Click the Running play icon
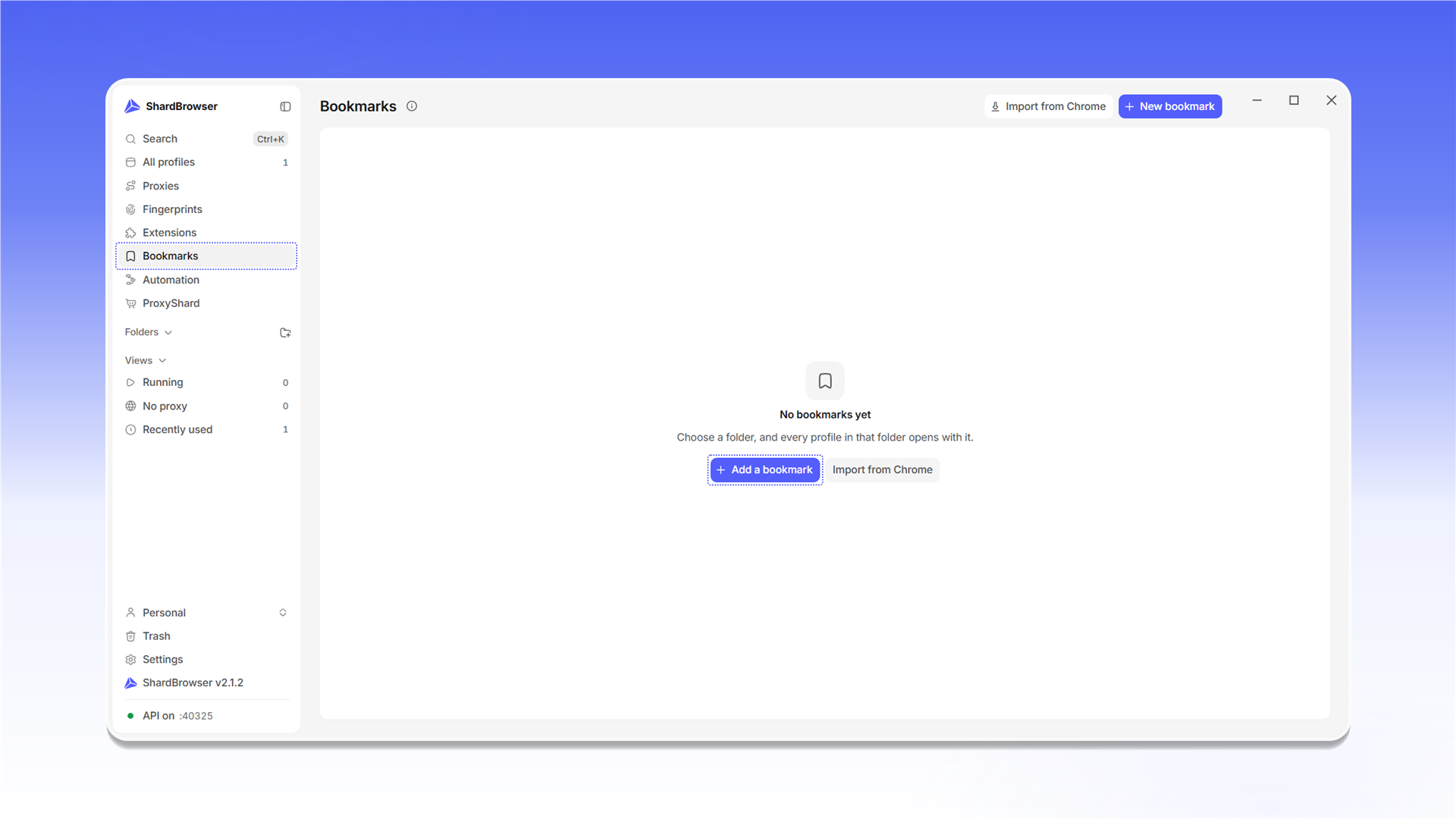 click(130, 382)
